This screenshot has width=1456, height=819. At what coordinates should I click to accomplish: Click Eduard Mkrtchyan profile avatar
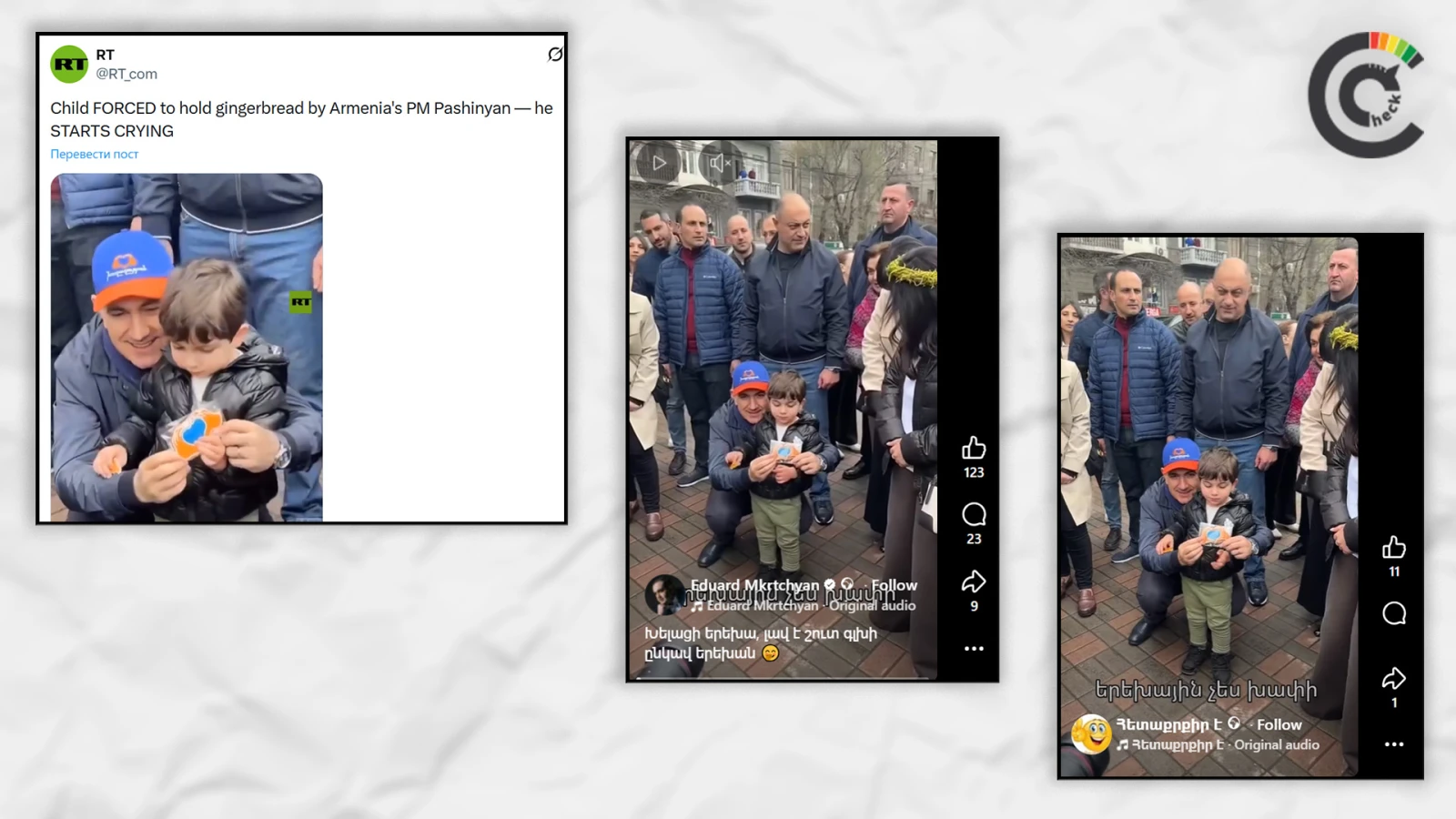pyautogui.click(x=664, y=595)
